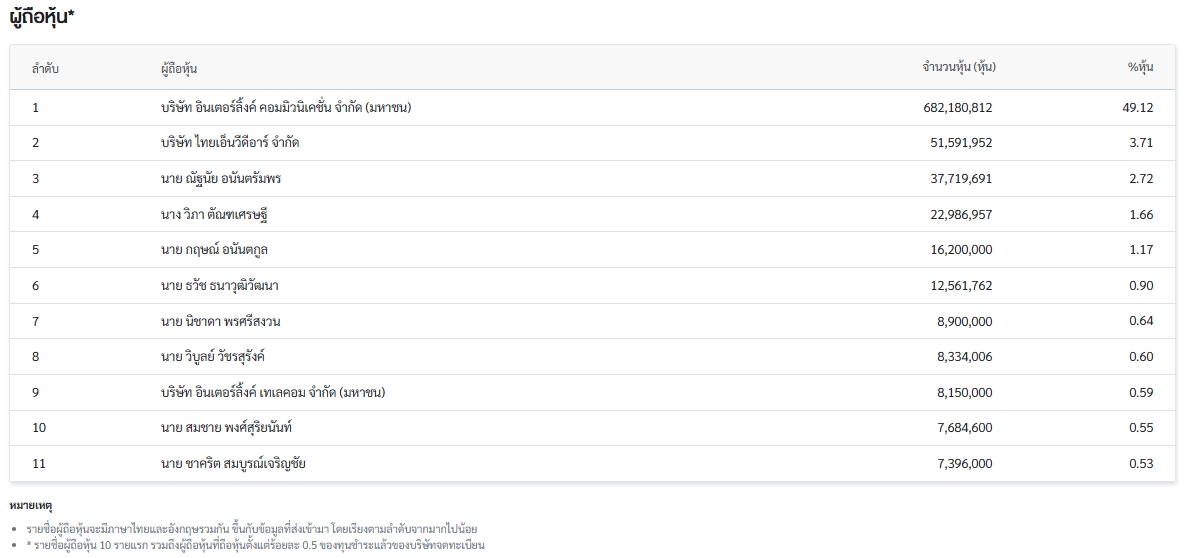Click the share count 682,180,812

tap(951, 107)
